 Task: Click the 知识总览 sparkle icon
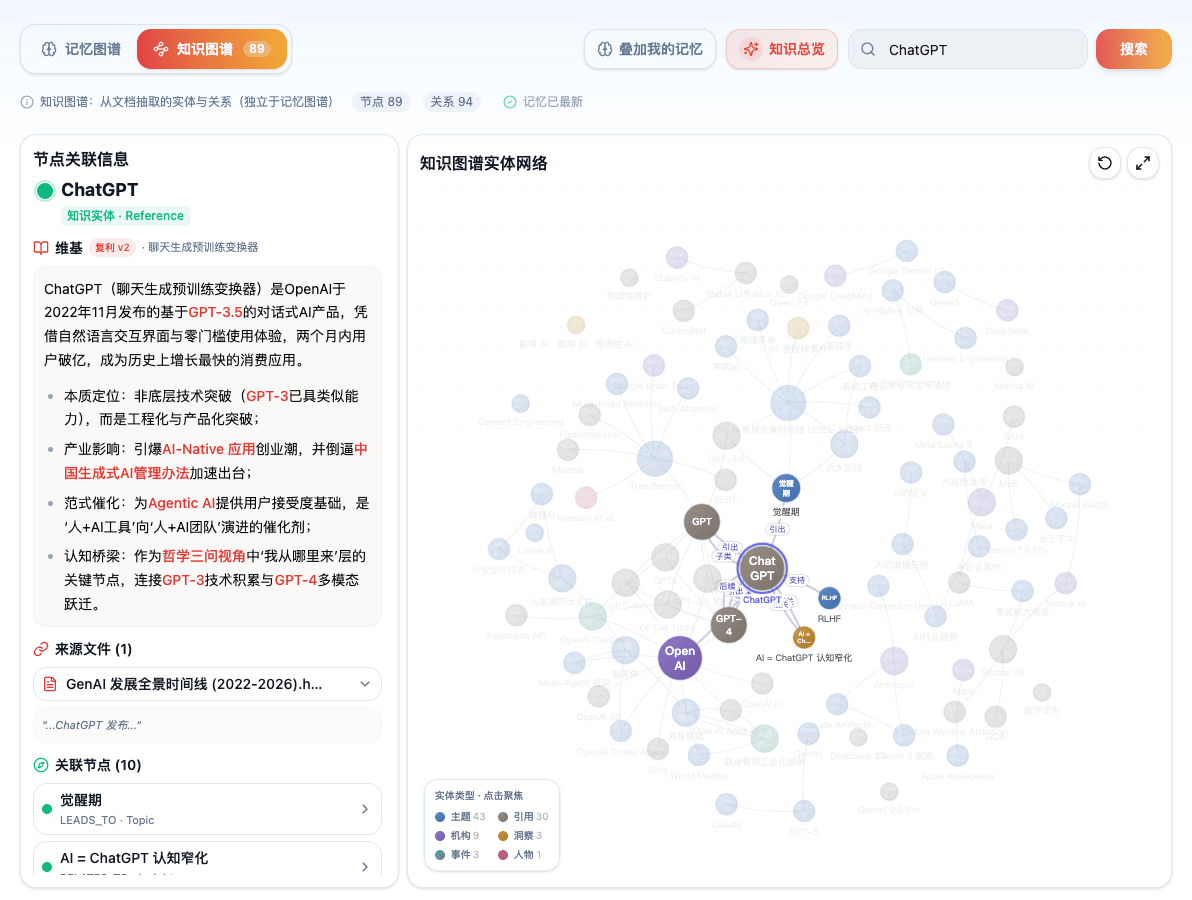[751, 49]
